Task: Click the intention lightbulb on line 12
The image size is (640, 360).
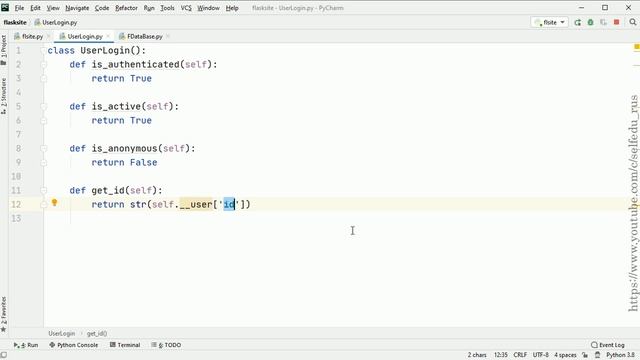Action: 54,202
